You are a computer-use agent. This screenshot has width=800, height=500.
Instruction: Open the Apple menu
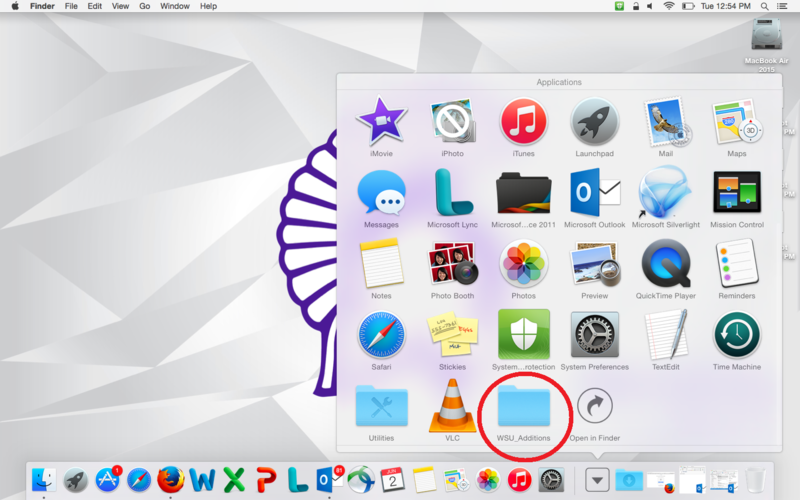pos(13,6)
